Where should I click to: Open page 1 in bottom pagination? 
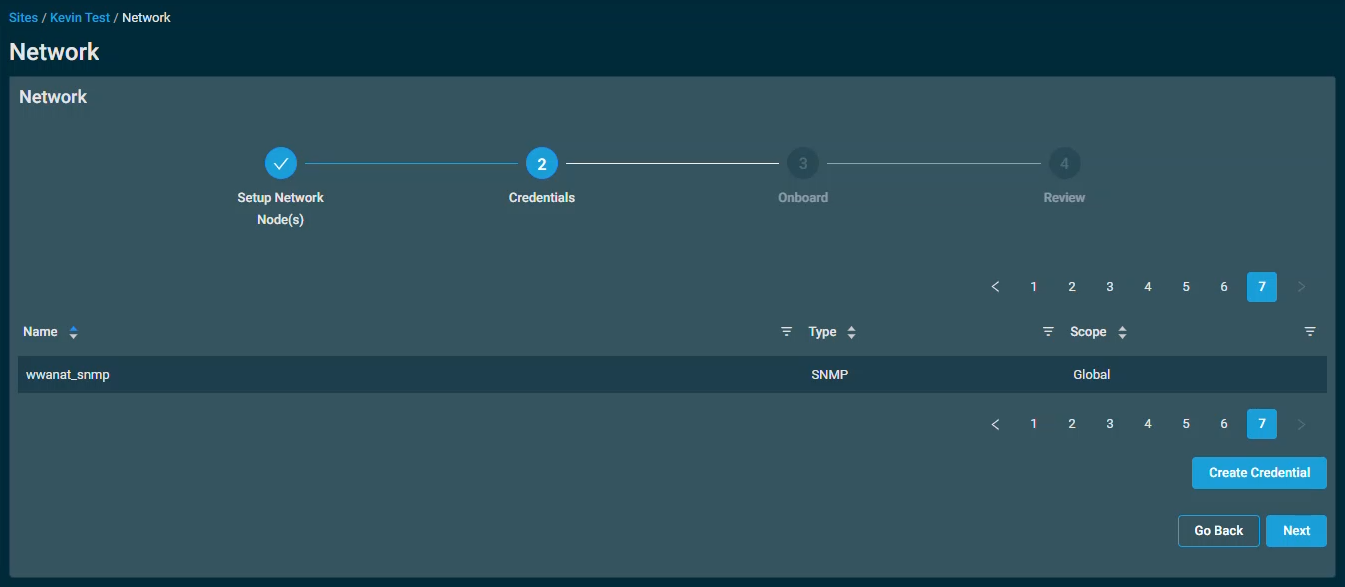pos(1034,424)
